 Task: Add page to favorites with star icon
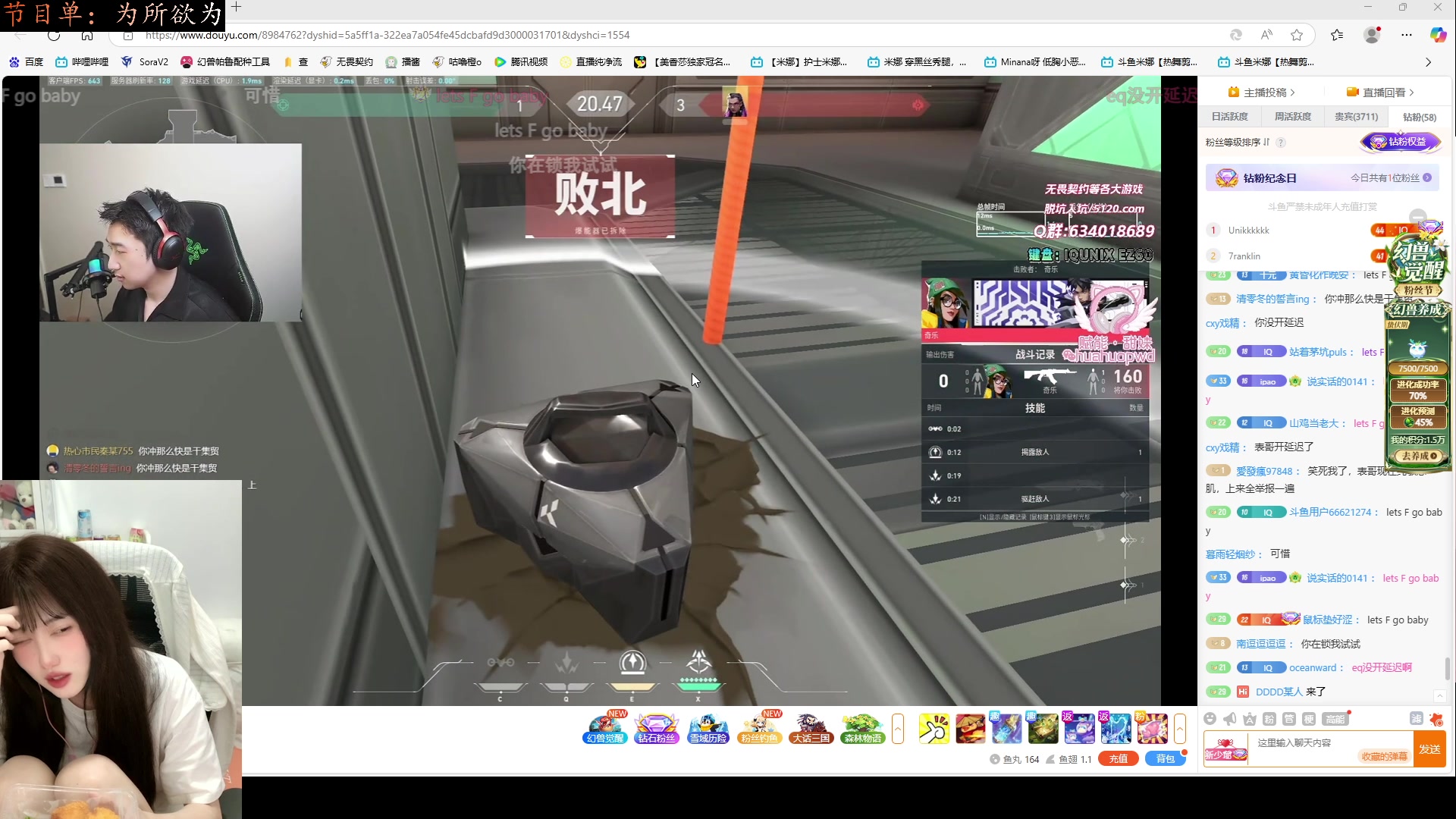tap(1297, 35)
